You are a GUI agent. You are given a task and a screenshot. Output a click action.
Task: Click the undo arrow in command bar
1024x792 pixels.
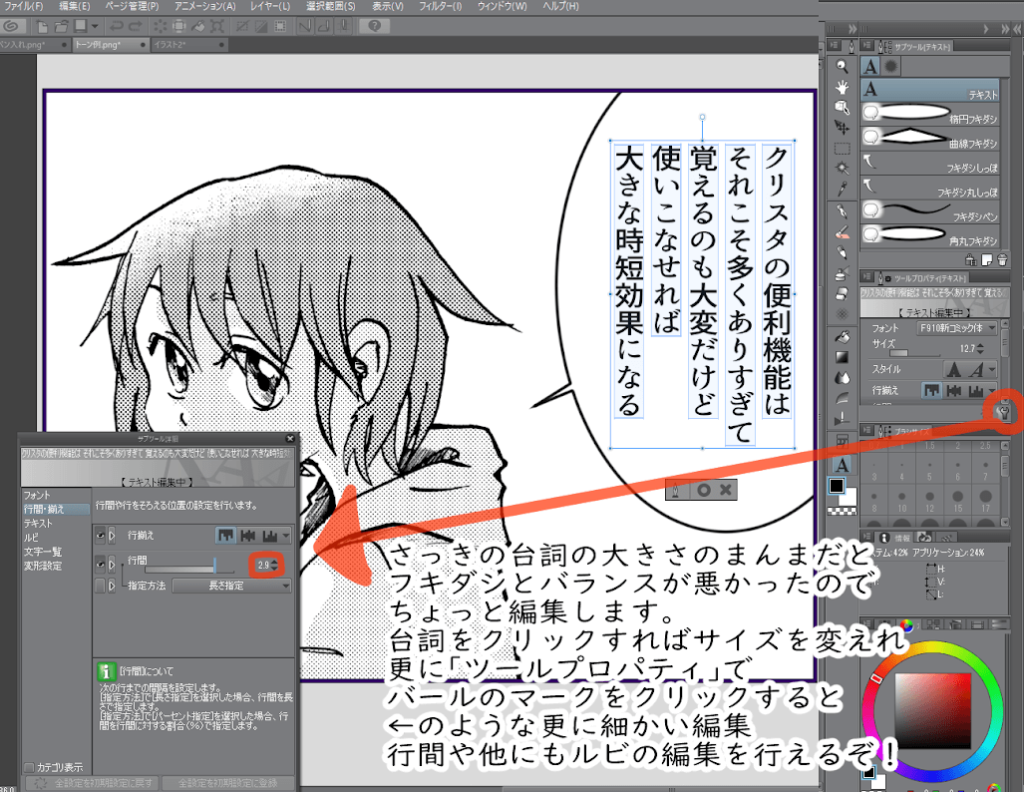tap(116, 26)
